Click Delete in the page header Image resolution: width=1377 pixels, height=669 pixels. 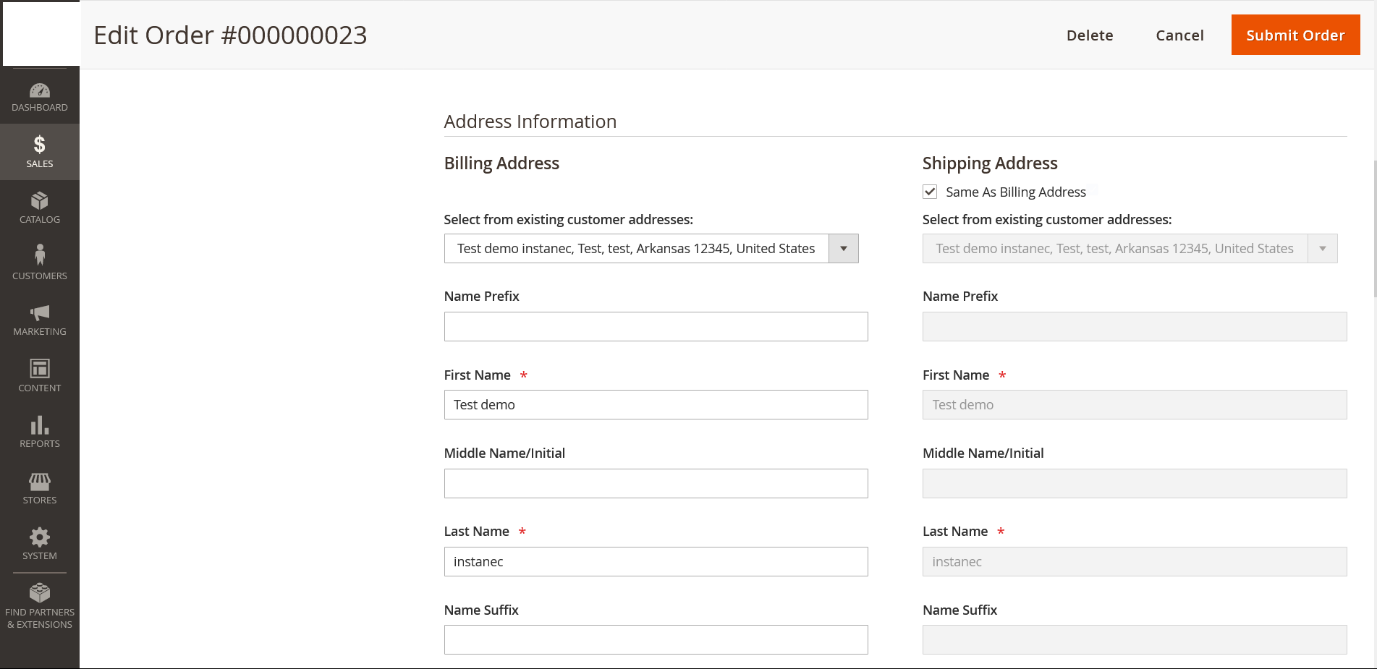(1089, 35)
